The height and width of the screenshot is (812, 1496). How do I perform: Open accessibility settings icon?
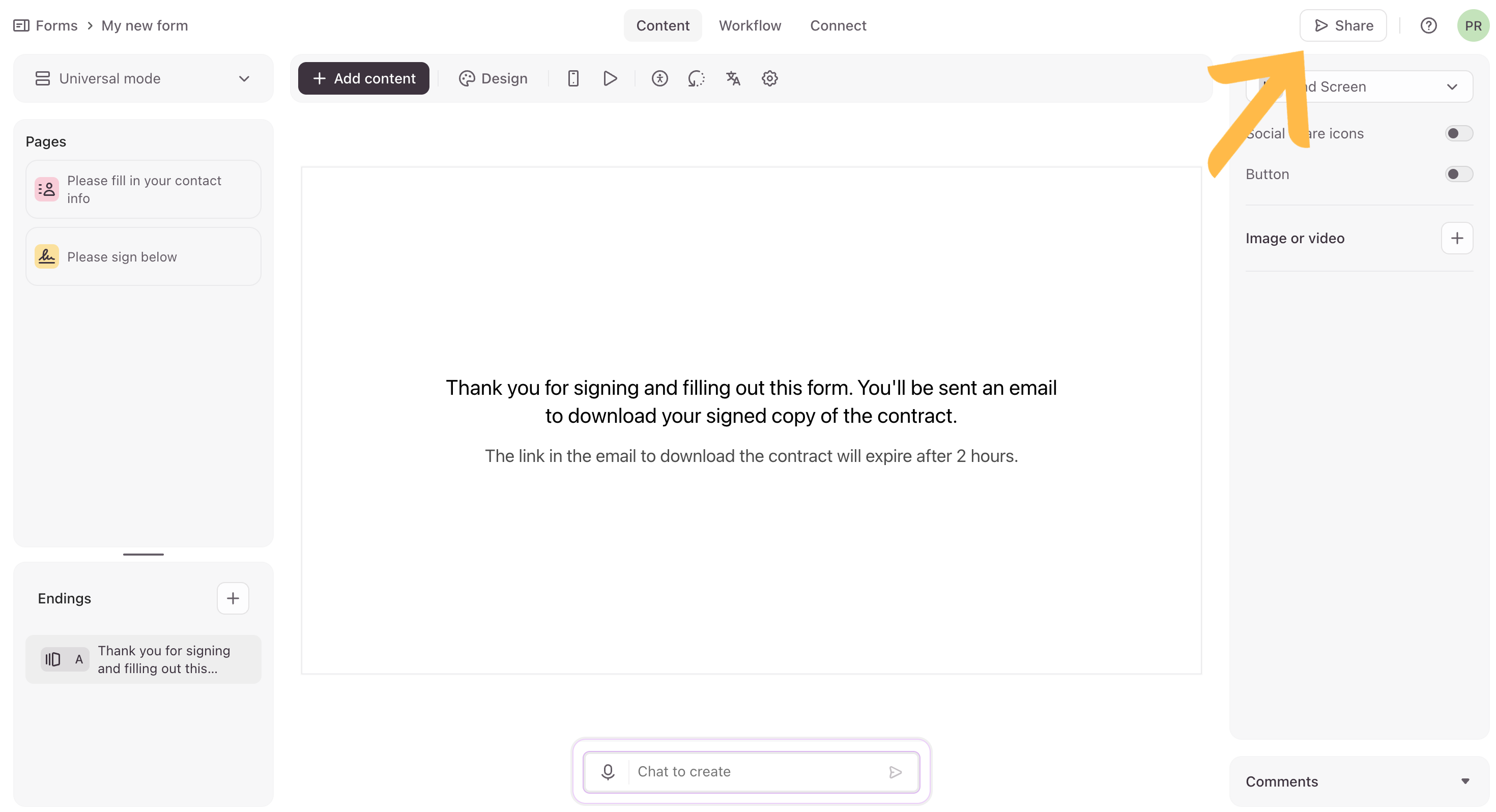tap(659, 78)
